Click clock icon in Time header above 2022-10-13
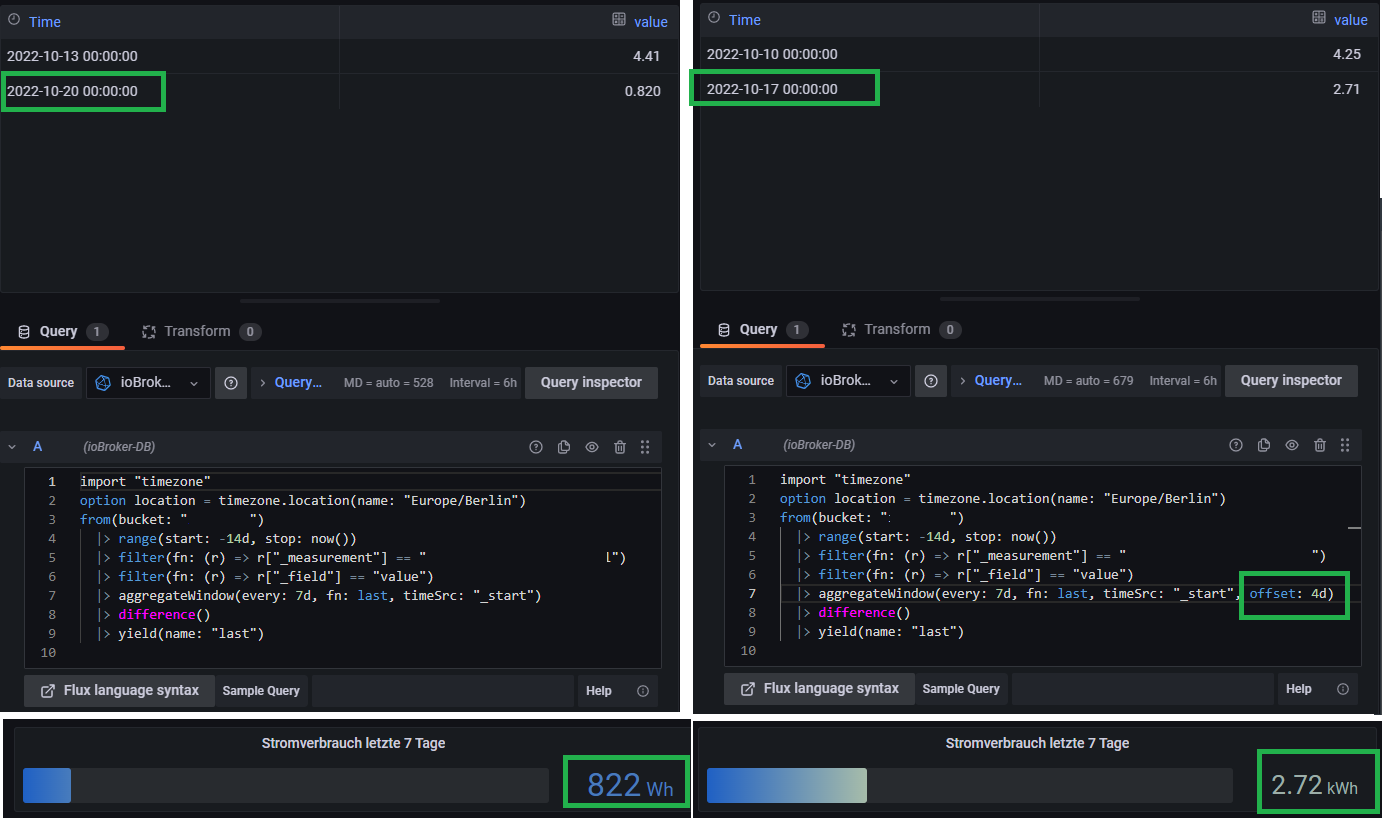 point(14,20)
